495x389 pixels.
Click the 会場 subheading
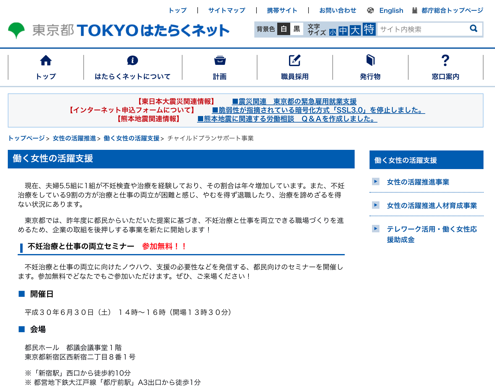coord(38,329)
